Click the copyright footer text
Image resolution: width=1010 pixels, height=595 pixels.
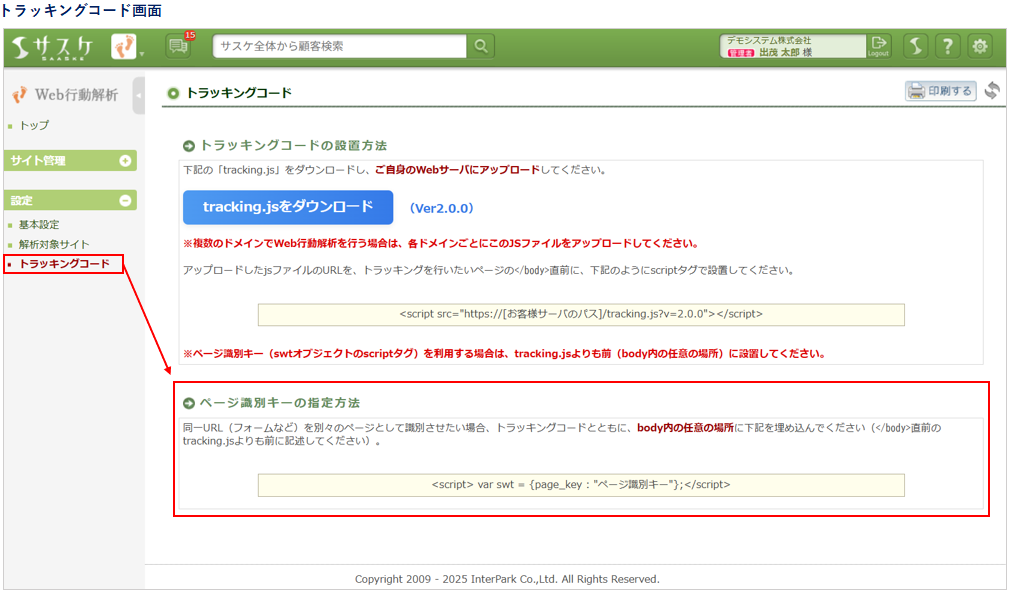pyautogui.click(x=507, y=579)
